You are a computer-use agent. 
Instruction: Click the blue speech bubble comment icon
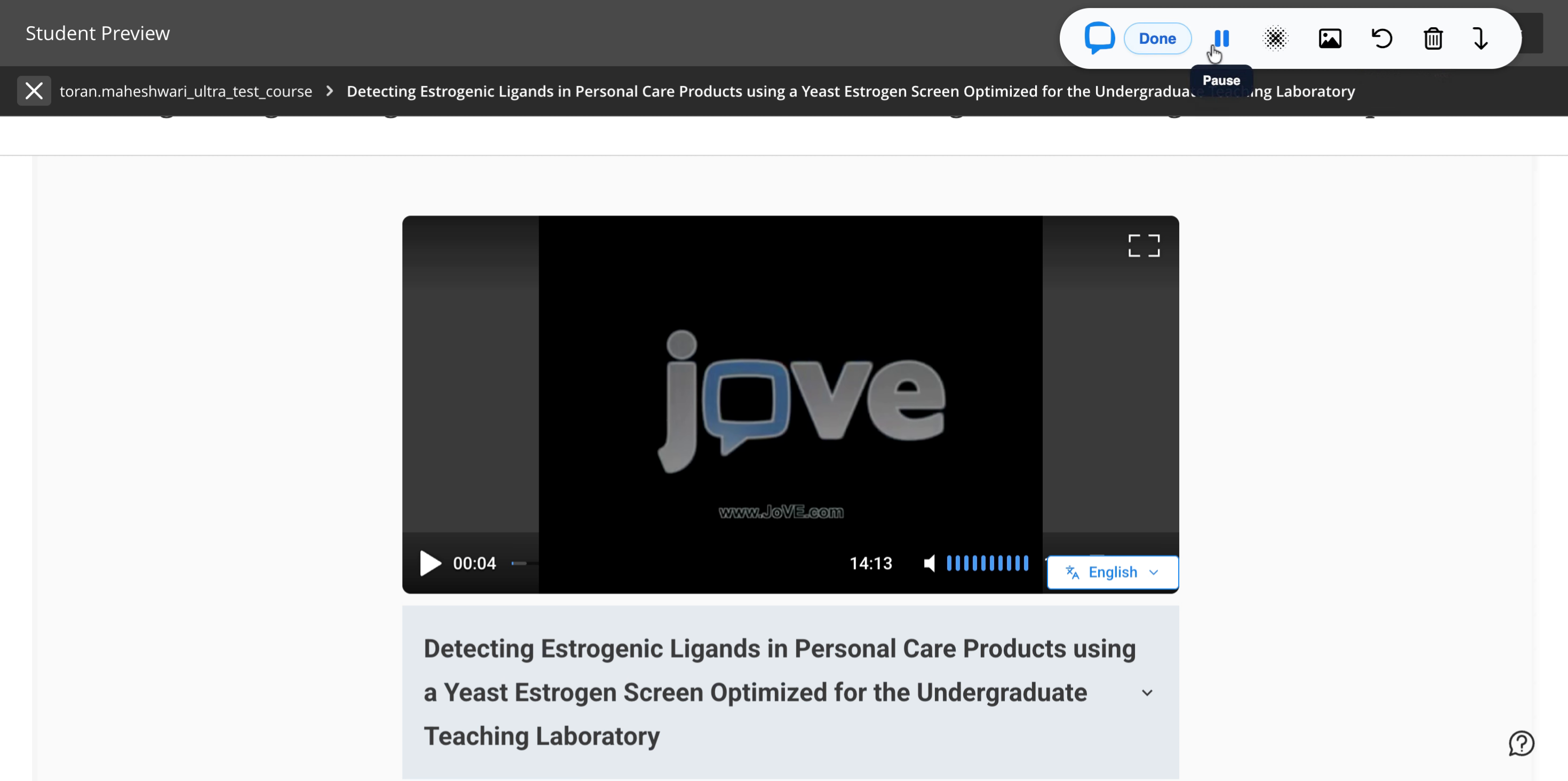(1099, 38)
